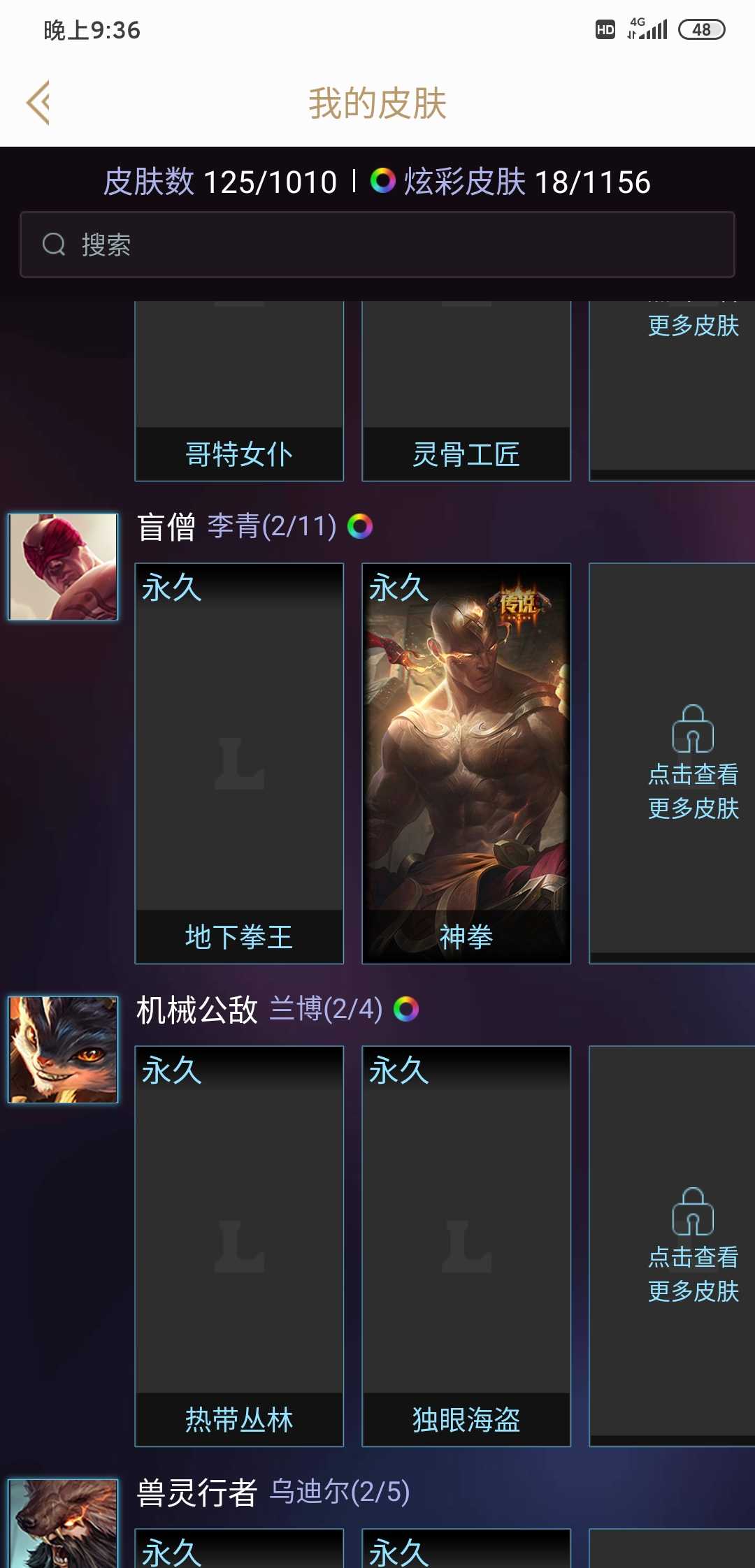This screenshot has height=1568, width=755.
Task: Select the 热带丛林 skin card
Action: point(239,1246)
